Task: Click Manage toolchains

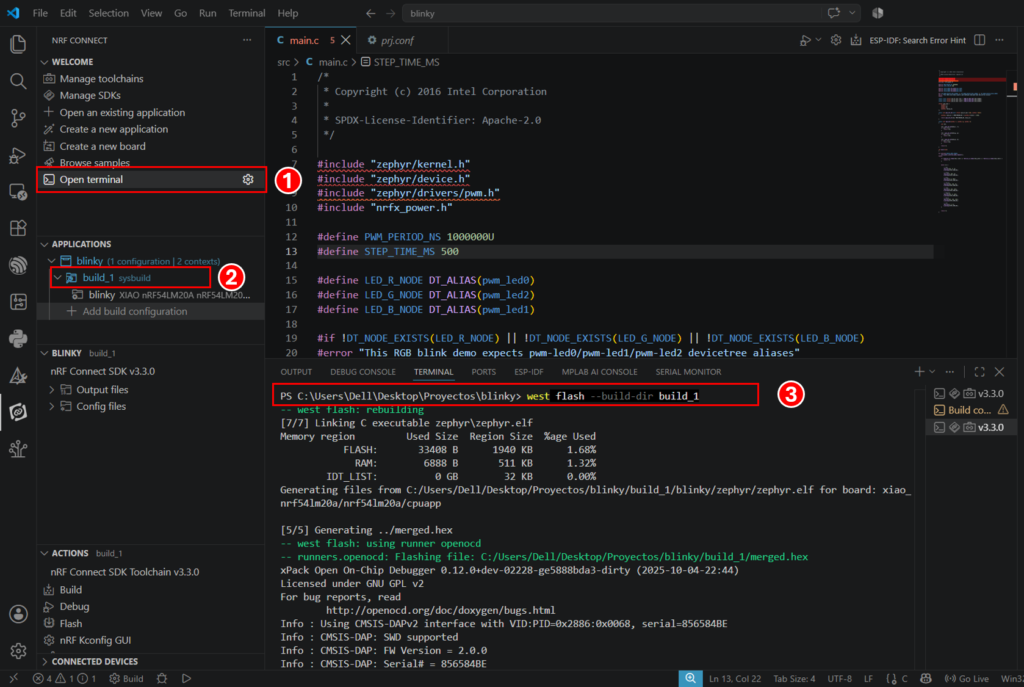Action: (x=101, y=78)
